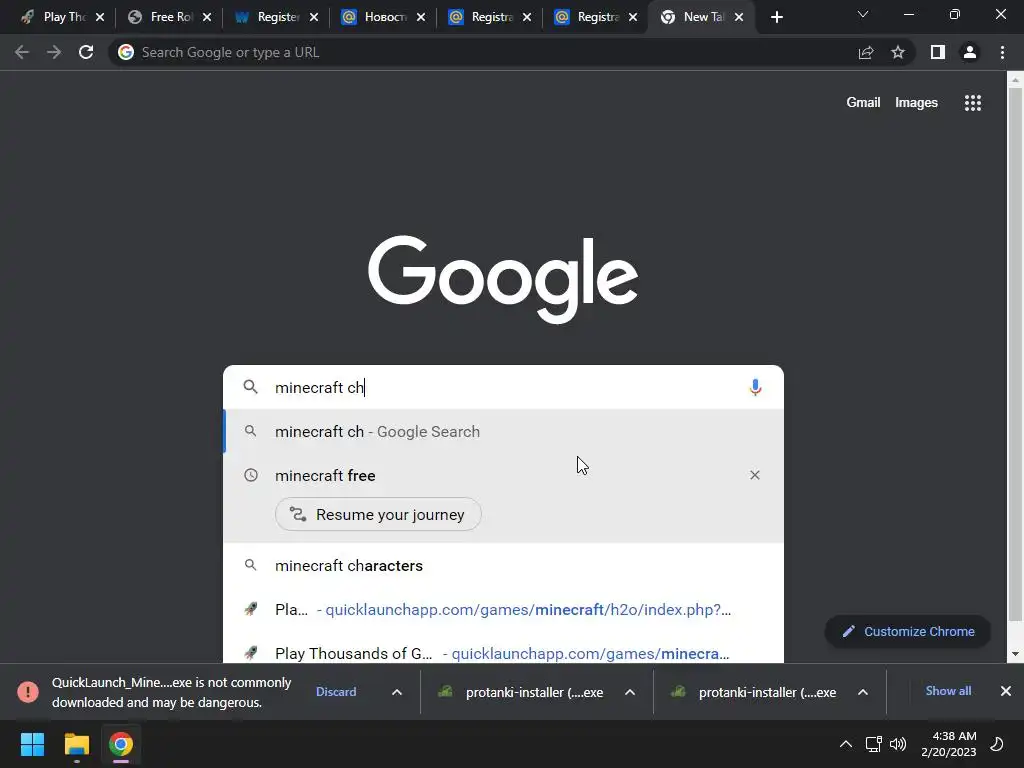Click Customize Chrome button
This screenshot has width=1024, height=768.
click(x=908, y=632)
